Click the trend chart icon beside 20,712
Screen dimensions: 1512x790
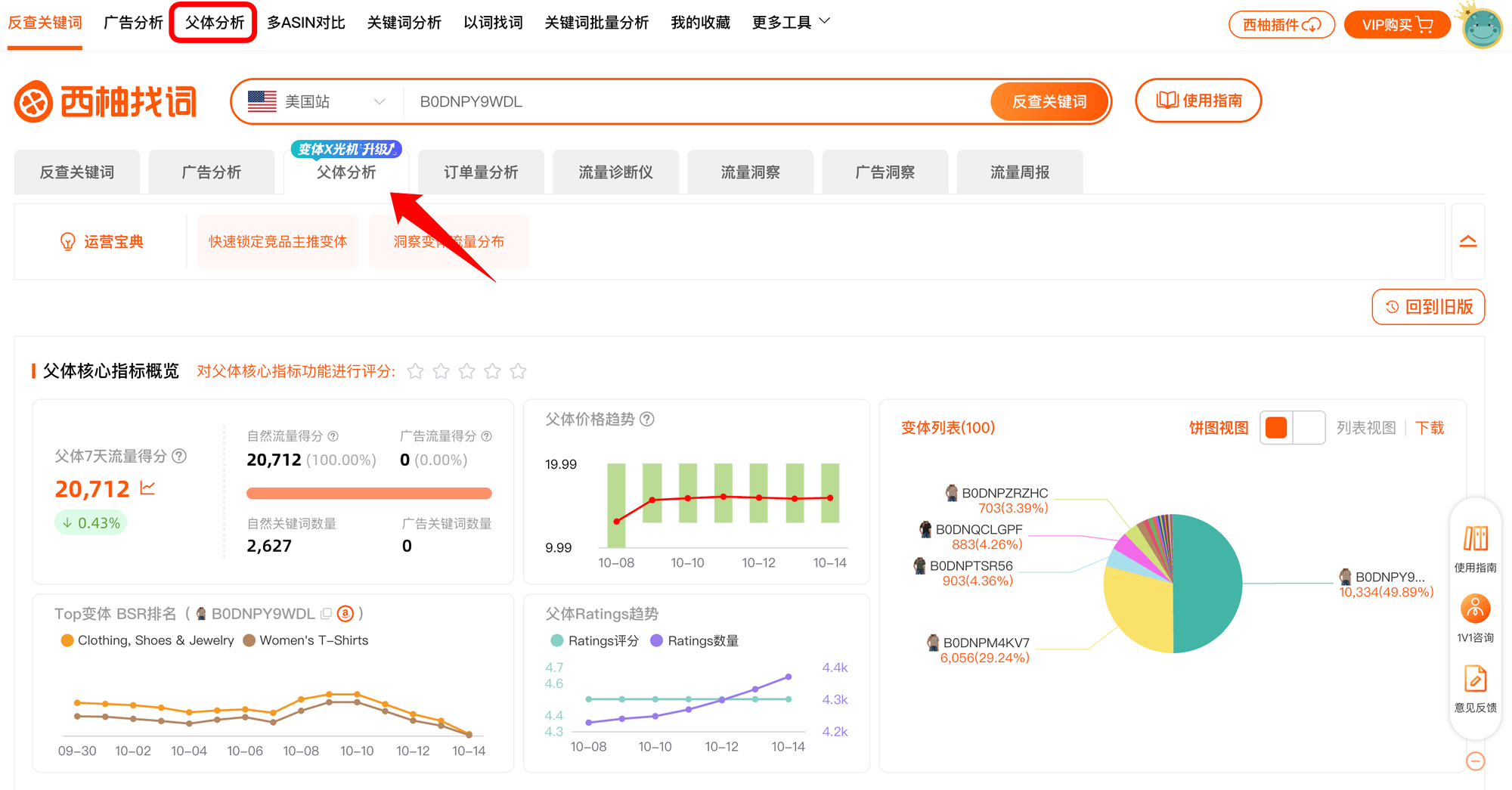click(x=147, y=488)
